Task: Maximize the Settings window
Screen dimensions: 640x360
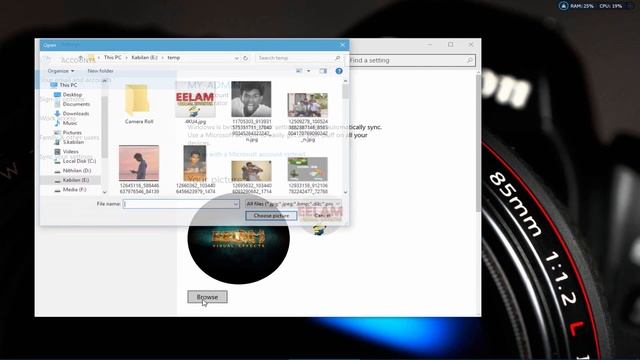Action: tap(451, 44)
